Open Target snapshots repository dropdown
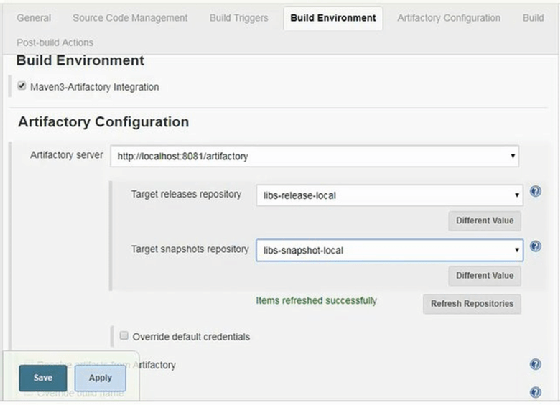The width and height of the screenshot is (560, 405). click(390, 250)
